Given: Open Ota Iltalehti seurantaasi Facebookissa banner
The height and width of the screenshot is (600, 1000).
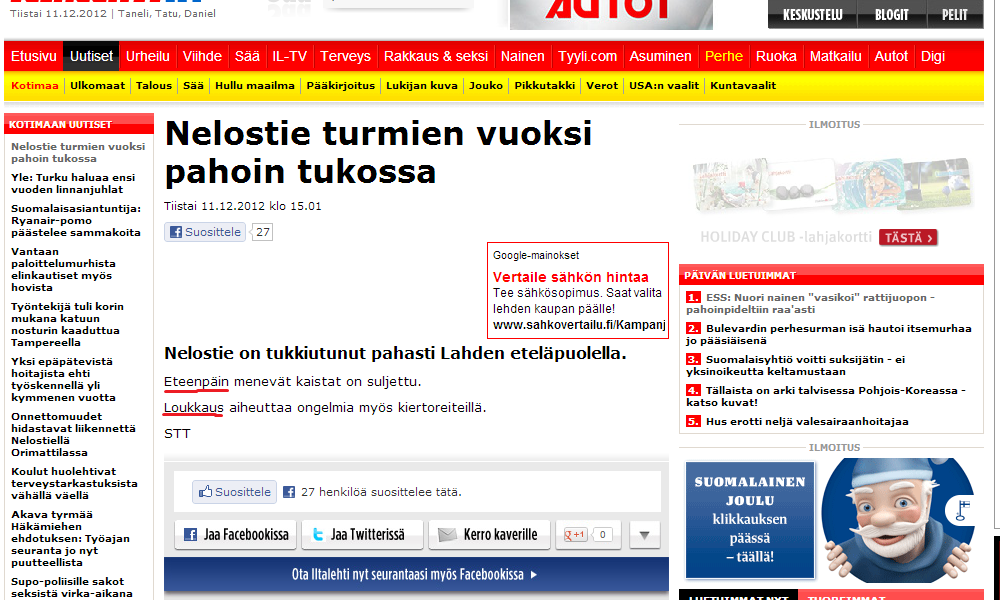Looking at the screenshot, I should (416, 574).
